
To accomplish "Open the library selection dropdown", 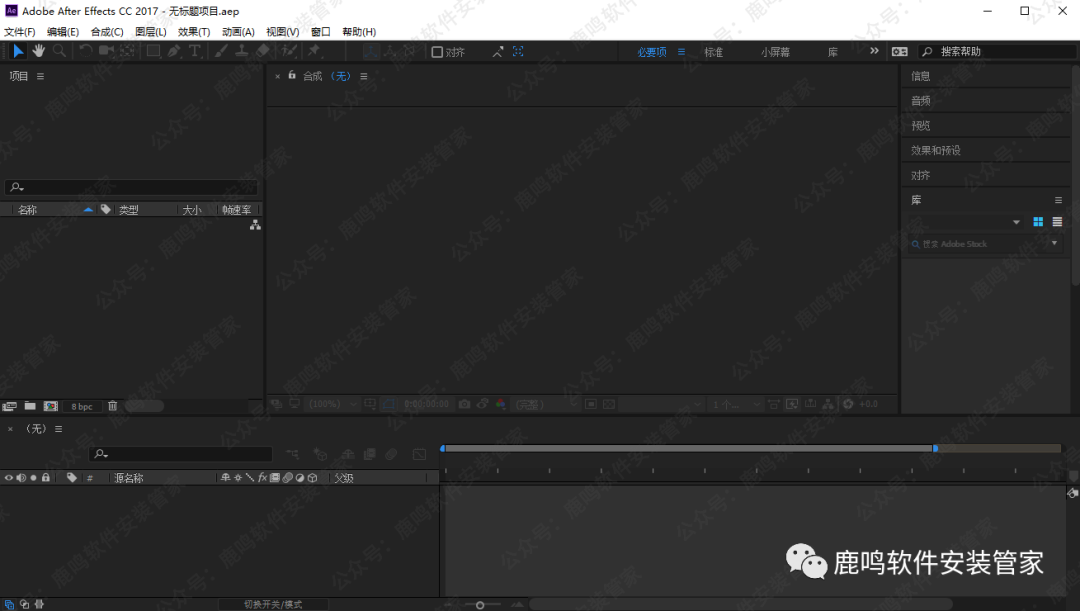I will (1016, 222).
